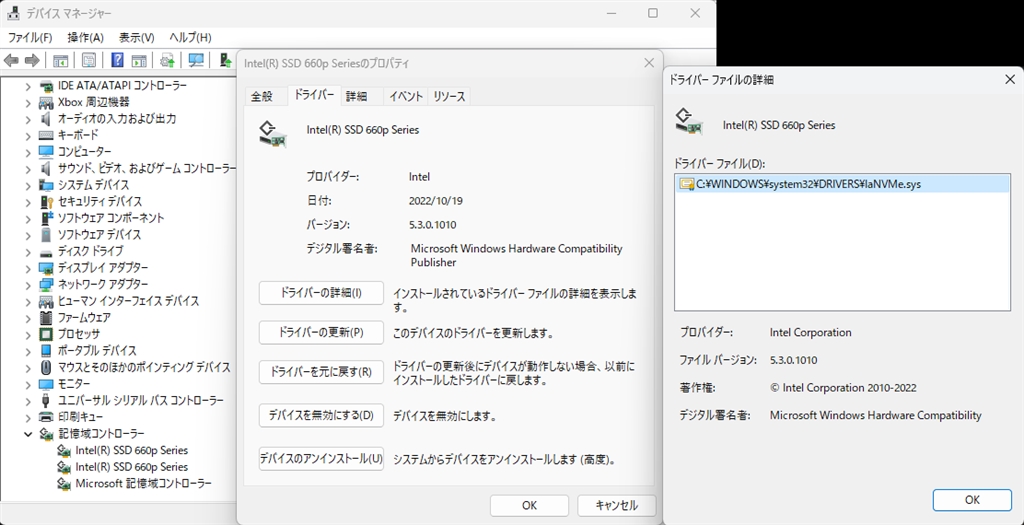Click the ドライバーの詳細(I) button

(x=321, y=293)
